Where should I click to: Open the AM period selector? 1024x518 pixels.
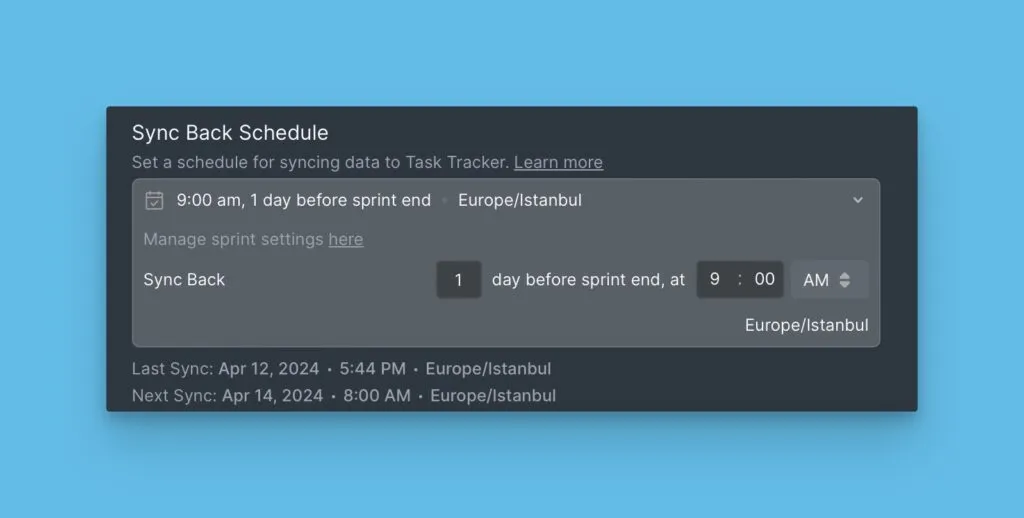(828, 280)
